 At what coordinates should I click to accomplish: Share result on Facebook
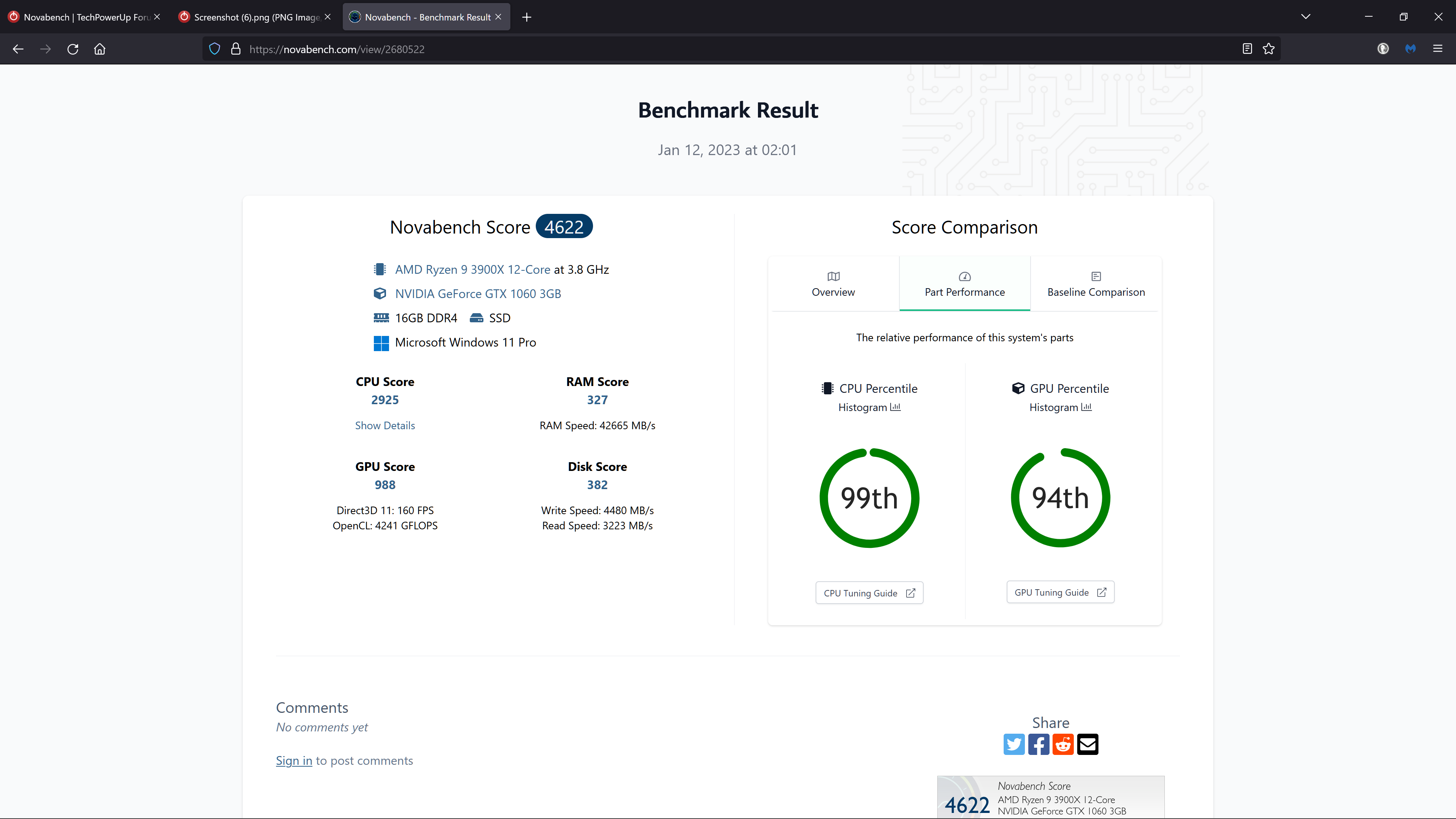tap(1039, 744)
